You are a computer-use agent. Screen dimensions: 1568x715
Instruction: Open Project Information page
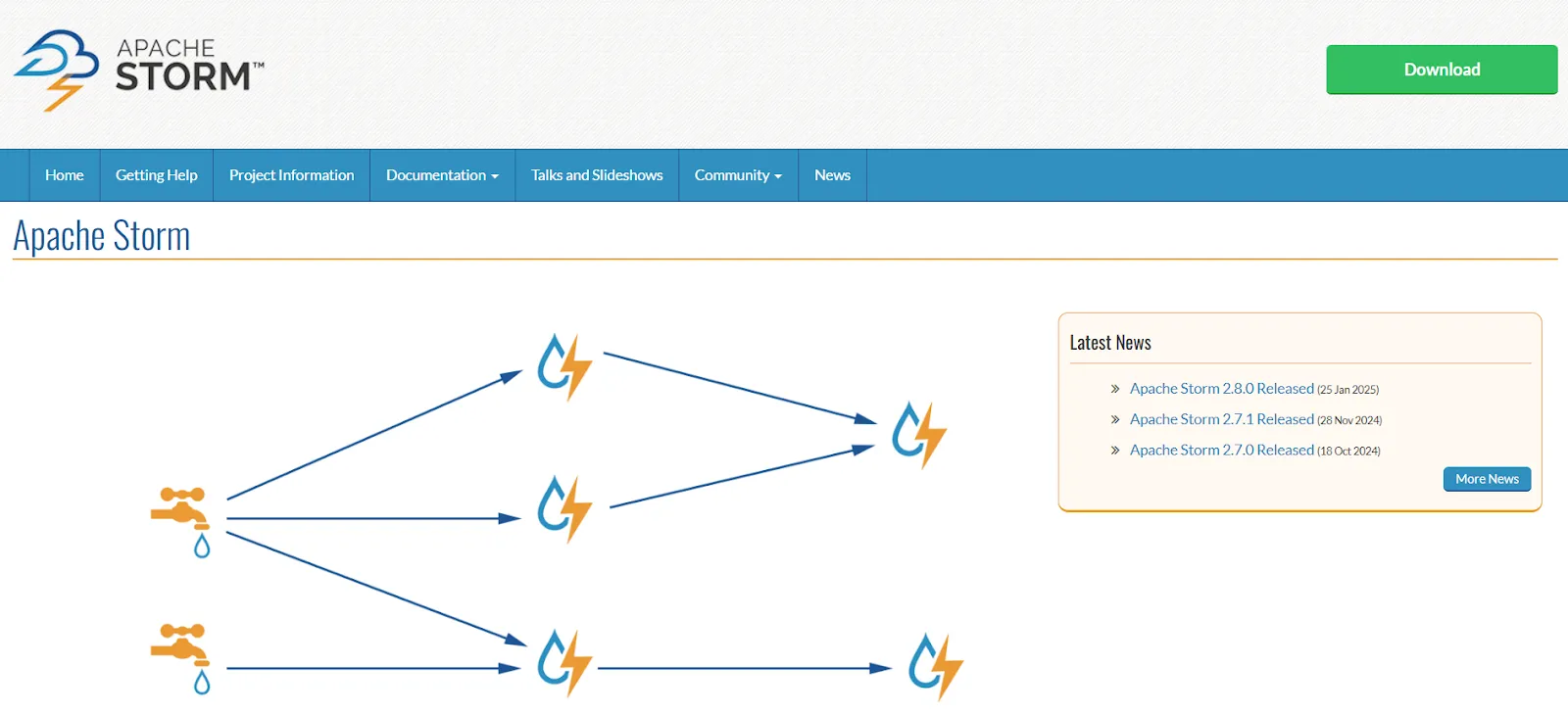[292, 175]
